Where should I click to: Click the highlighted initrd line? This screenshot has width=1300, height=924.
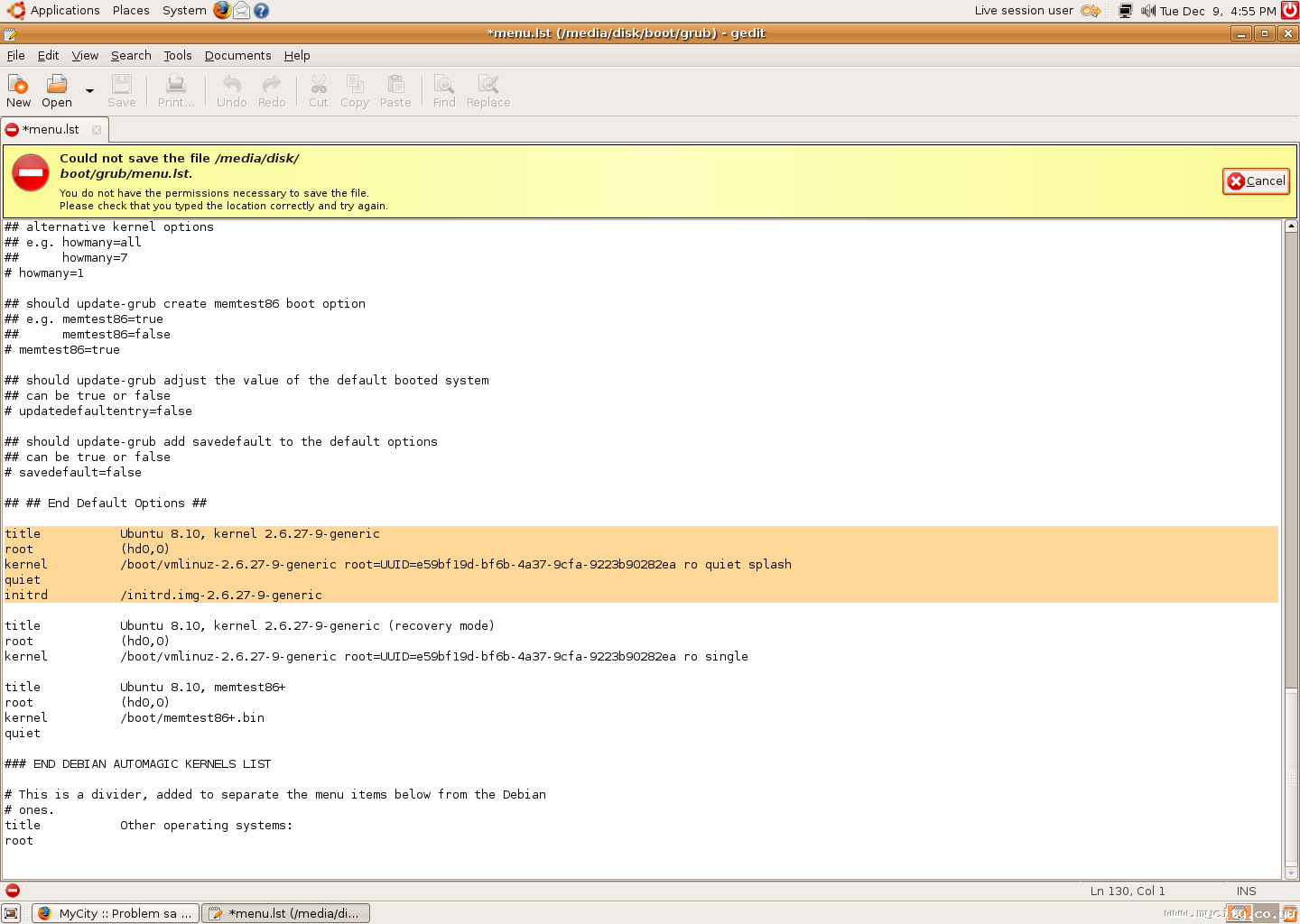coord(163,595)
